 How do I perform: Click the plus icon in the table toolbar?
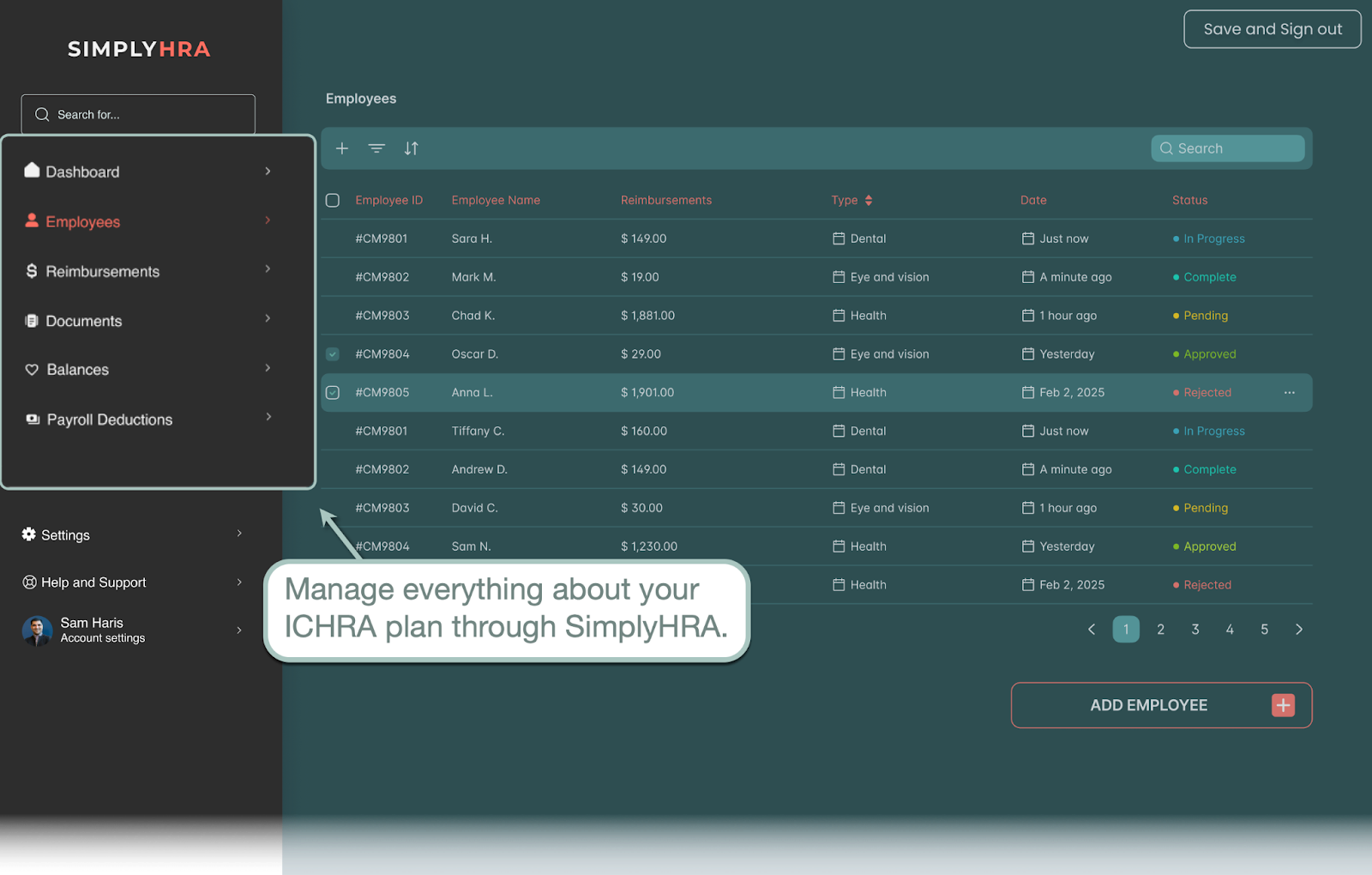point(342,148)
